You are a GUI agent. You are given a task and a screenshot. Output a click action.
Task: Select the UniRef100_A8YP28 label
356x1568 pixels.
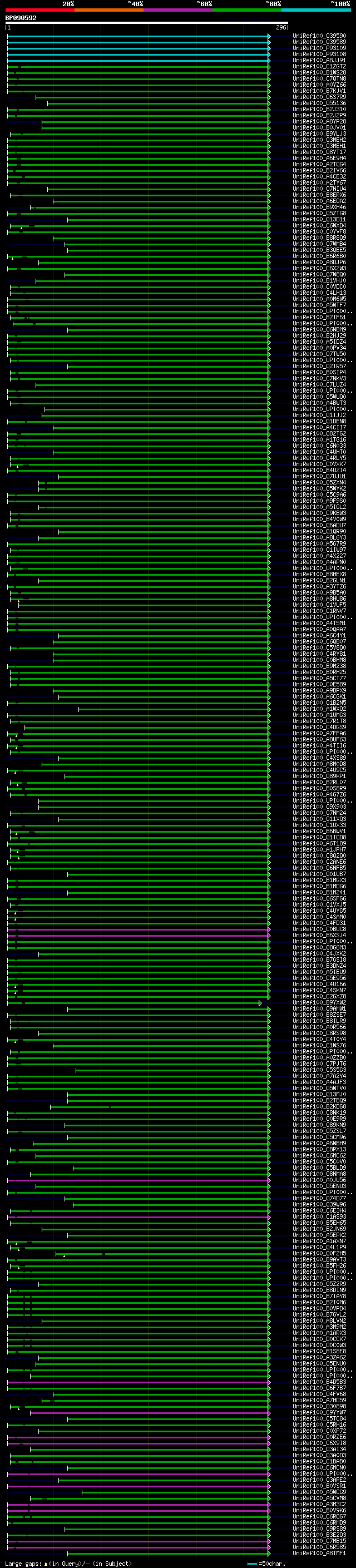319,121
